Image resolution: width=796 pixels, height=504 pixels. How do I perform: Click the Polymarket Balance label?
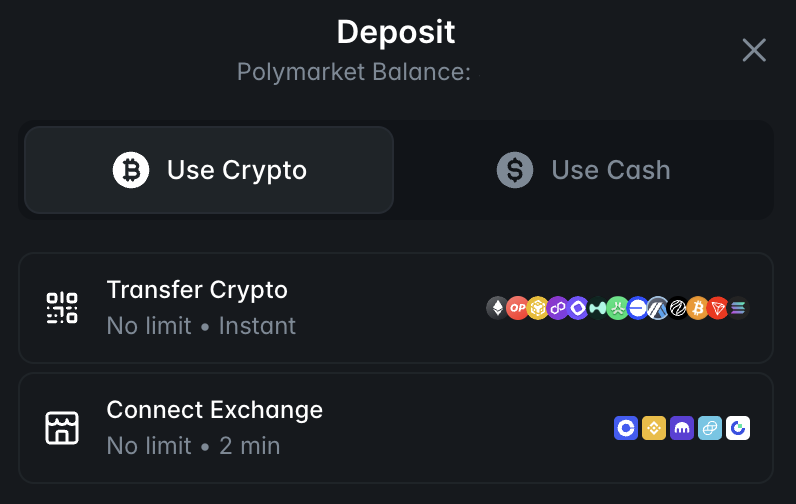[x=354, y=72]
